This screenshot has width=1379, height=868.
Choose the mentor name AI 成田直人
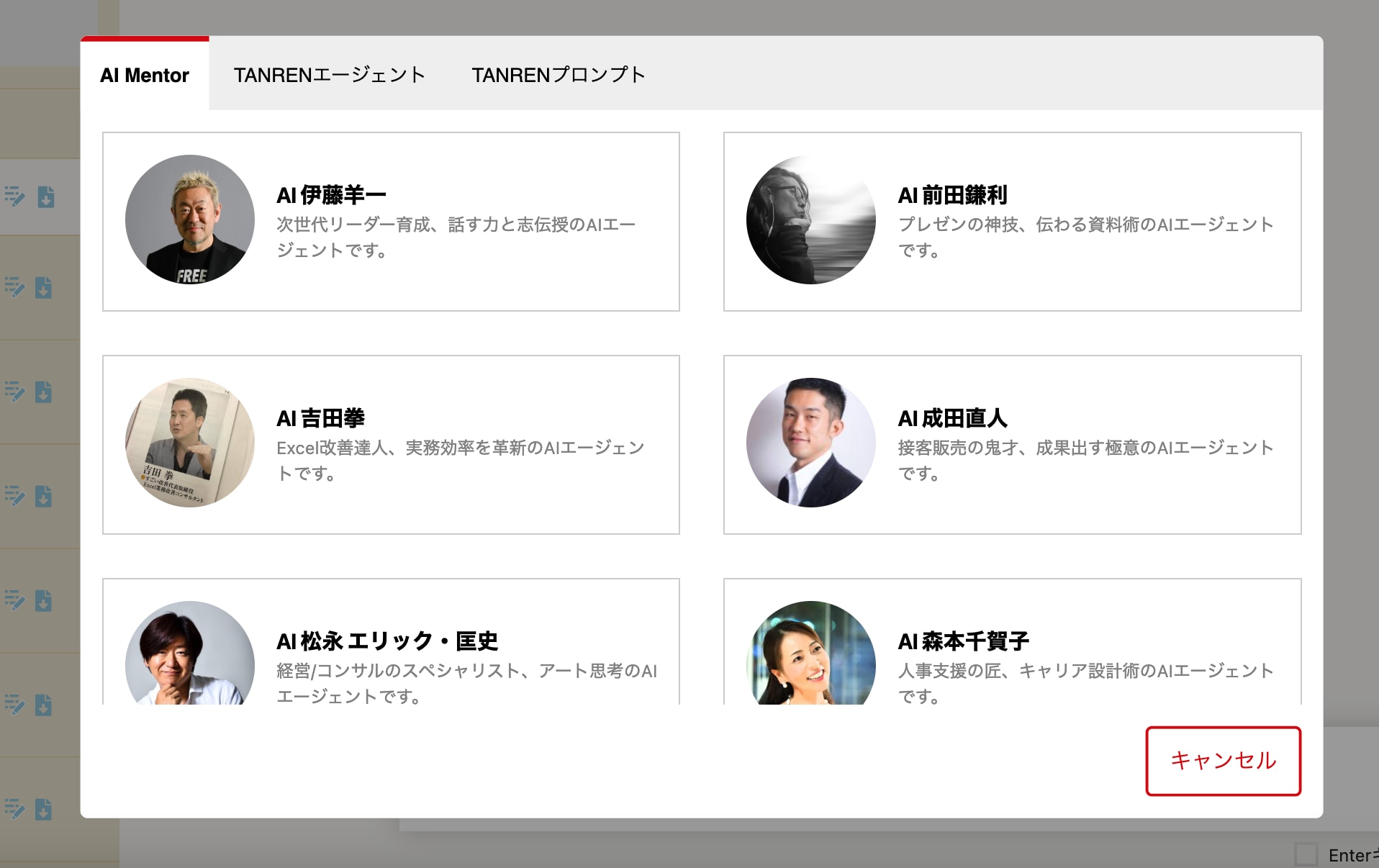tap(952, 418)
